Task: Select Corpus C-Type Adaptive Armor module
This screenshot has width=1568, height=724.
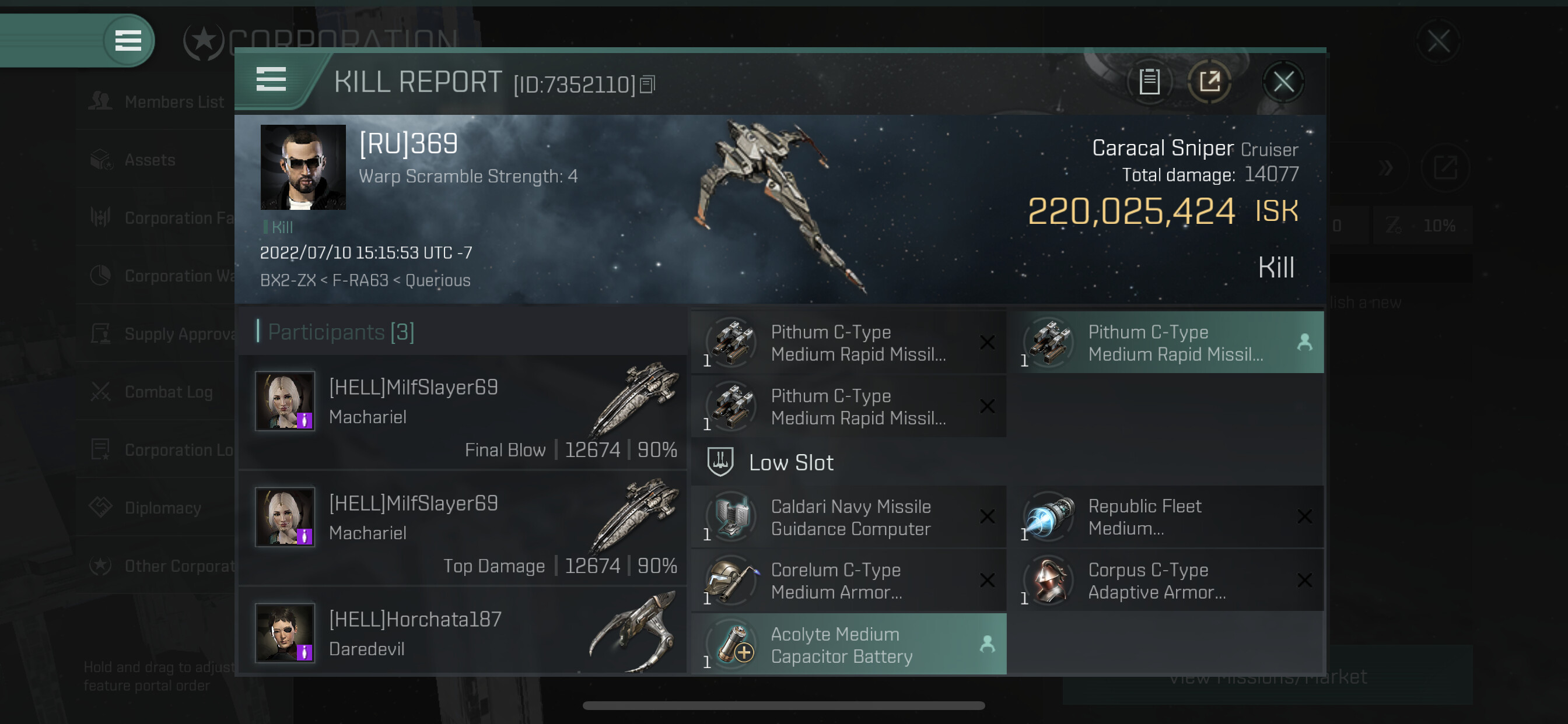Action: pyautogui.click(x=1171, y=581)
